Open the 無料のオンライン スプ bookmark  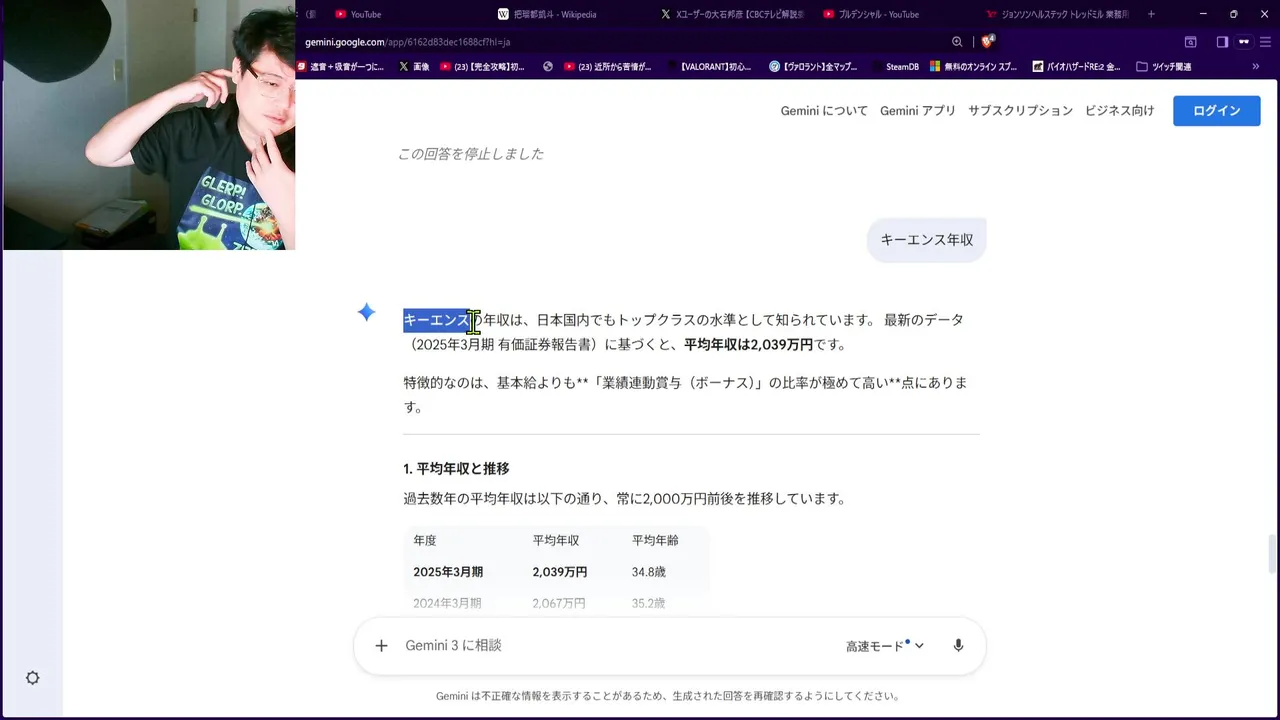pos(973,67)
